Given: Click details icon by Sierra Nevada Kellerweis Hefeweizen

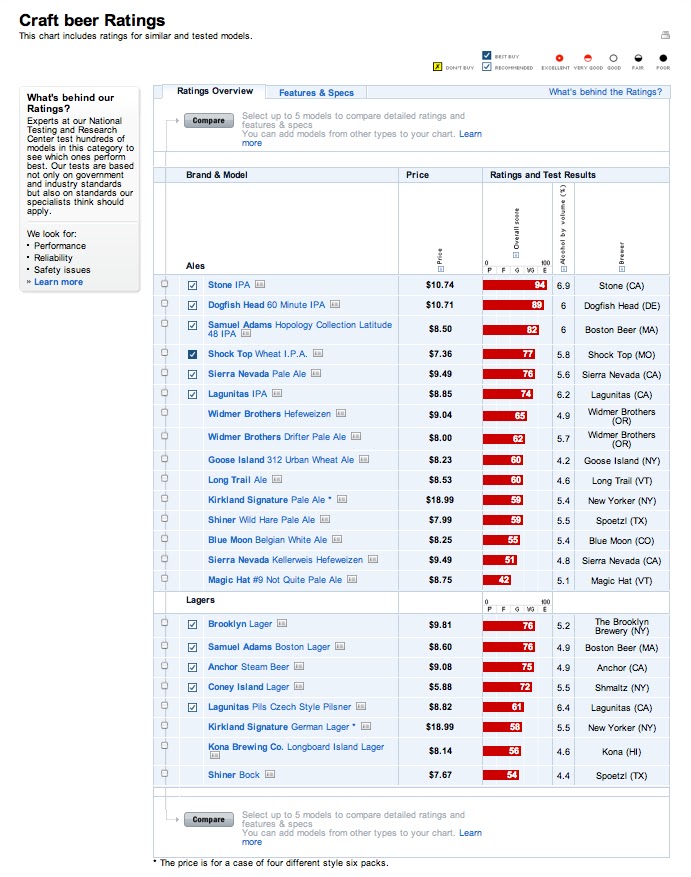Looking at the screenshot, I should pos(373,559).
